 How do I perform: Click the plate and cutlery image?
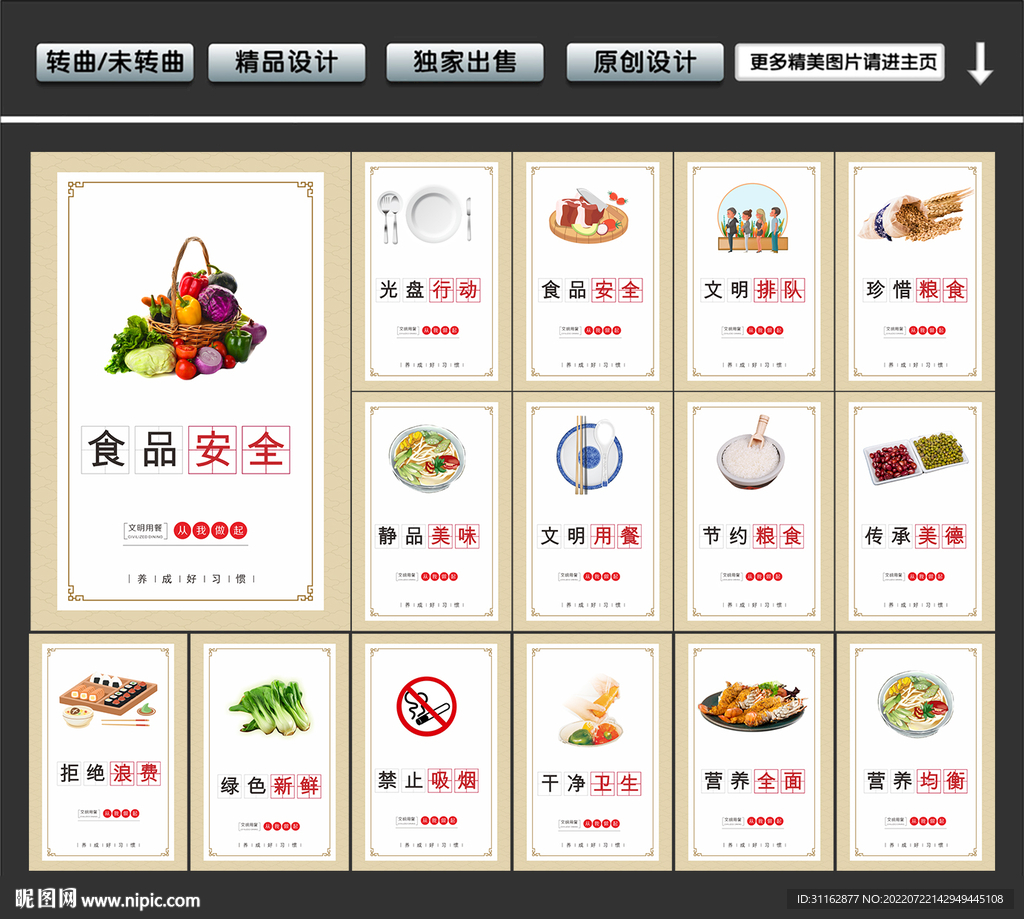[x=425, y=214]
